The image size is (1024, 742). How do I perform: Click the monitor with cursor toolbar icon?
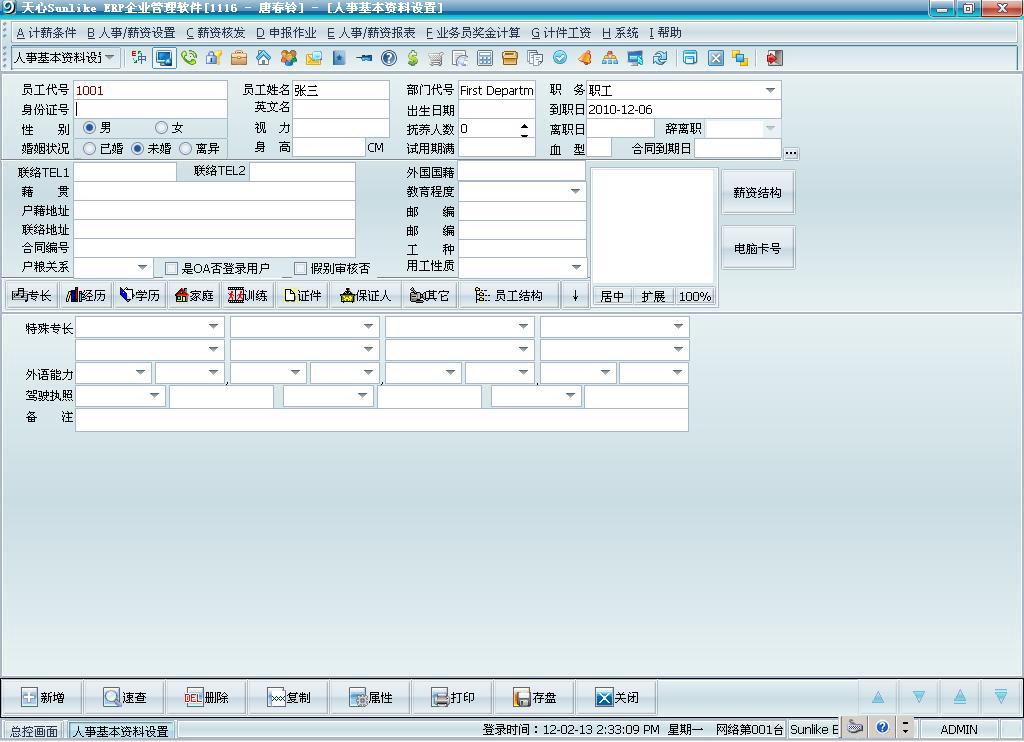tap(635, 58)
